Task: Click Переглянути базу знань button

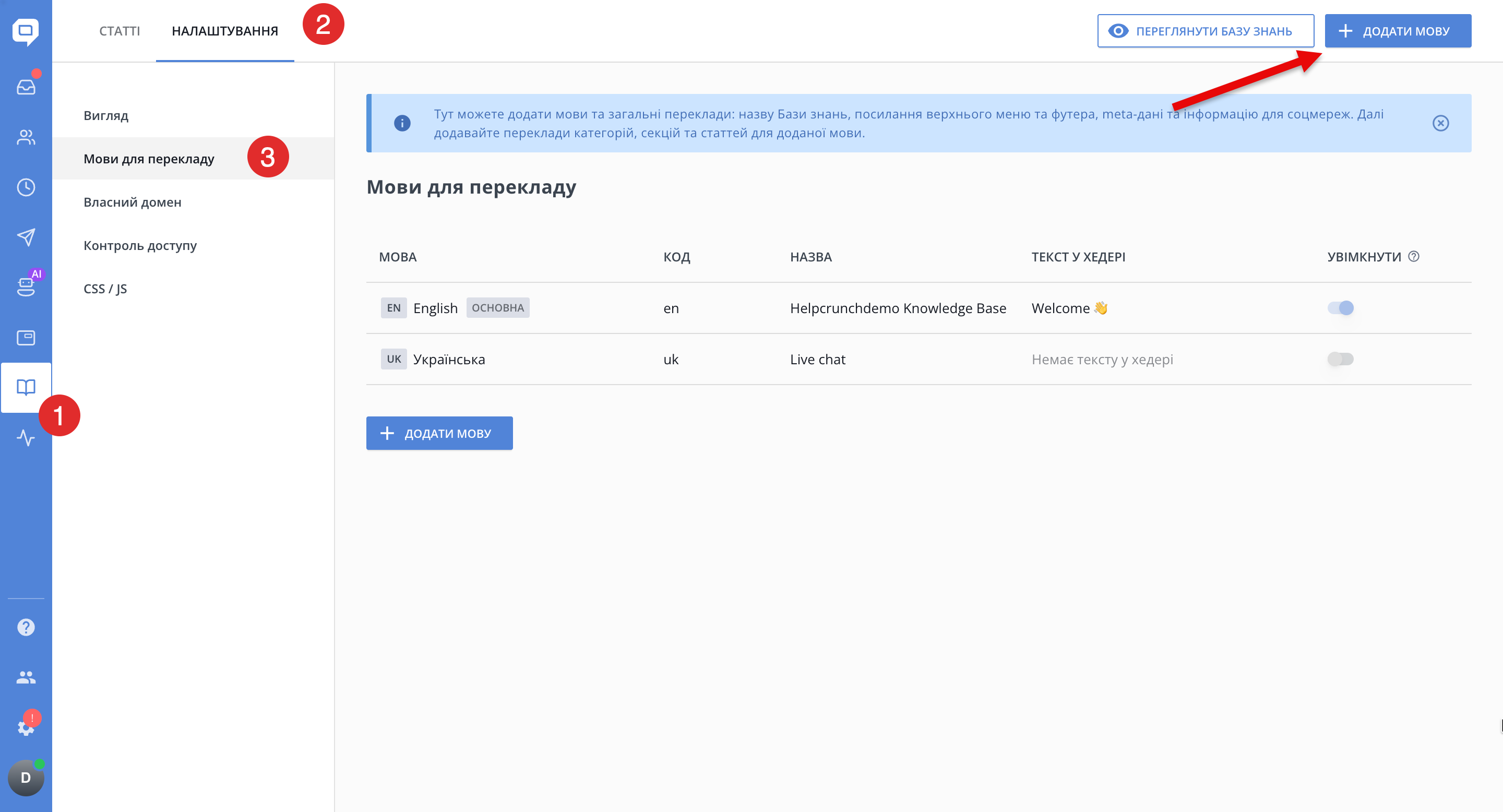Action: [x=1205, y=31]
